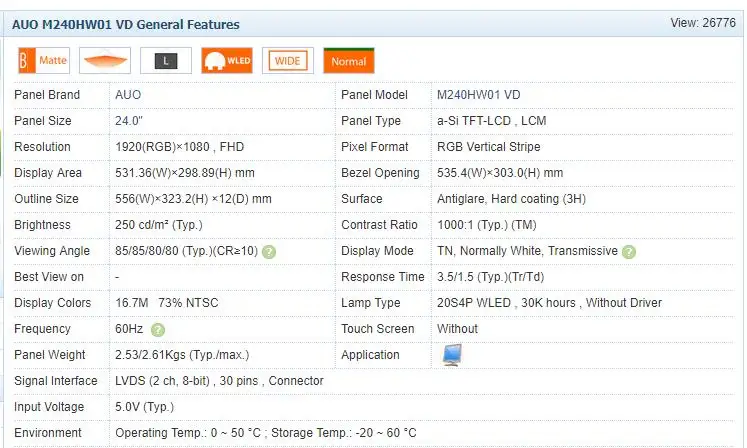Click the View: 26776 counter
This screenshot has height=448, width=747.
703,23
